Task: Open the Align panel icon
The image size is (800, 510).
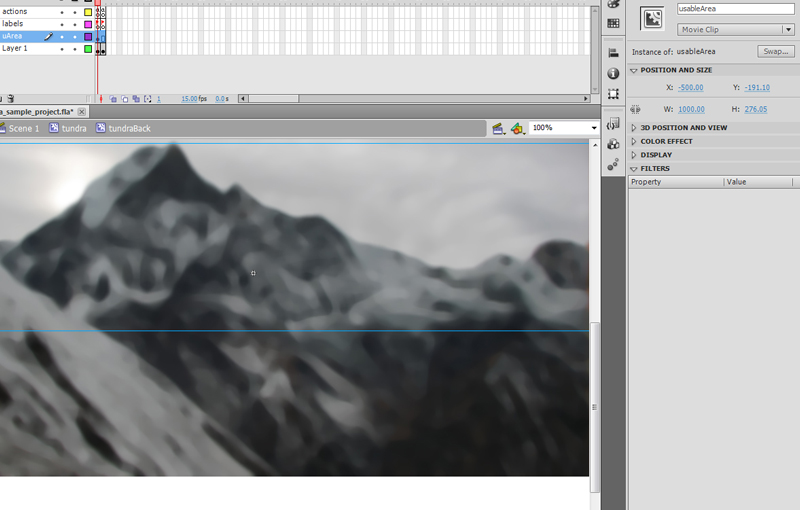Action: [x=613, y=53]
